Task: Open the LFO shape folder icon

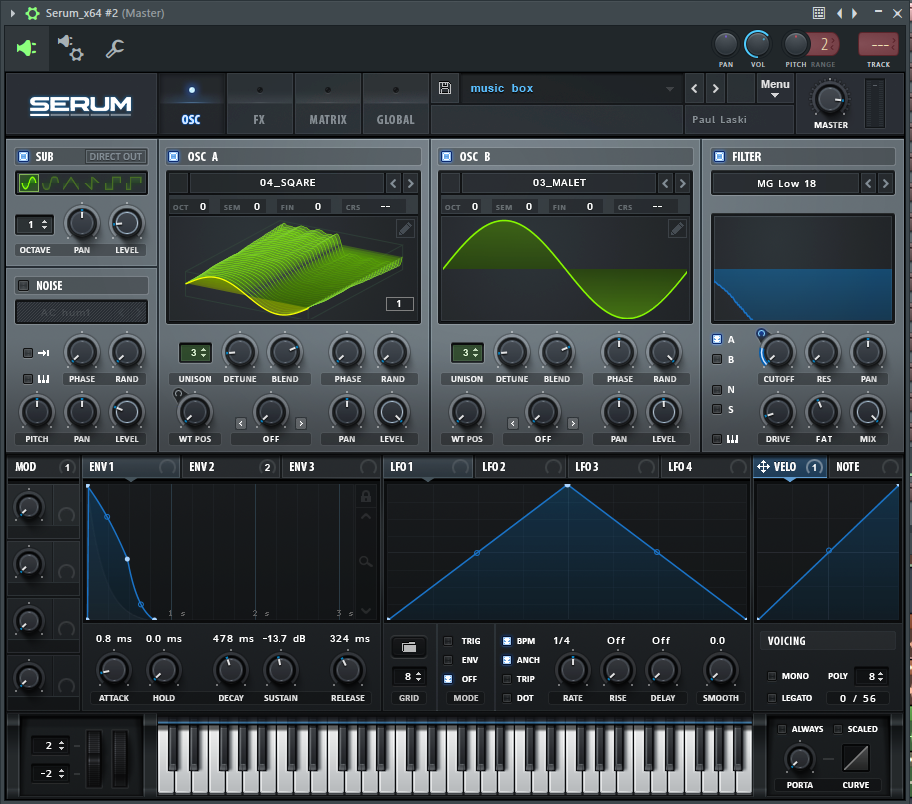Action: click(x=409, y=647)
